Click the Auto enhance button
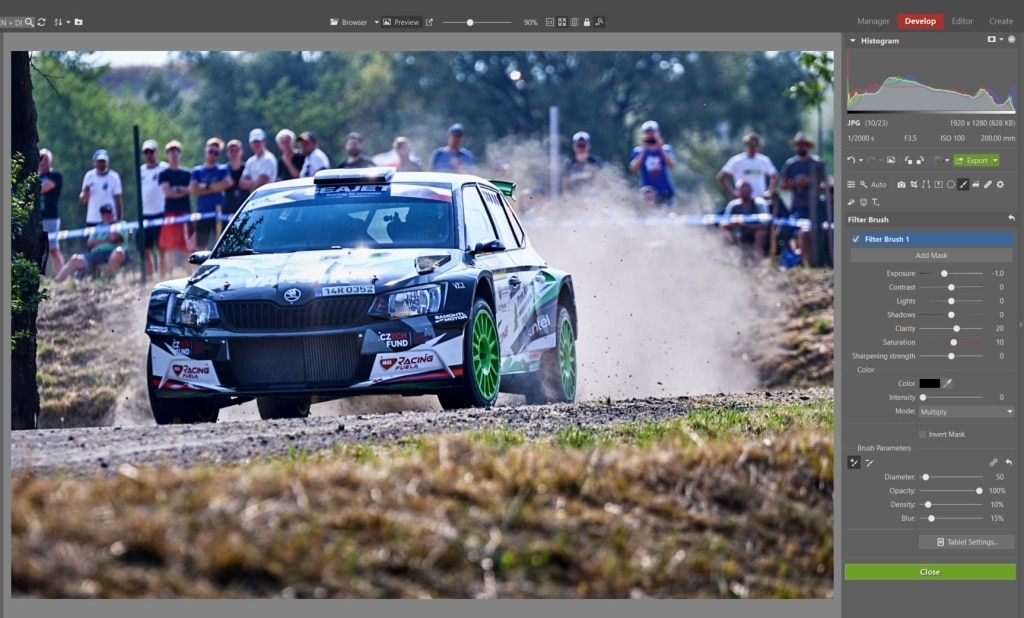The width and height of the screenshot is (1024, 618). tap(873, 185)
